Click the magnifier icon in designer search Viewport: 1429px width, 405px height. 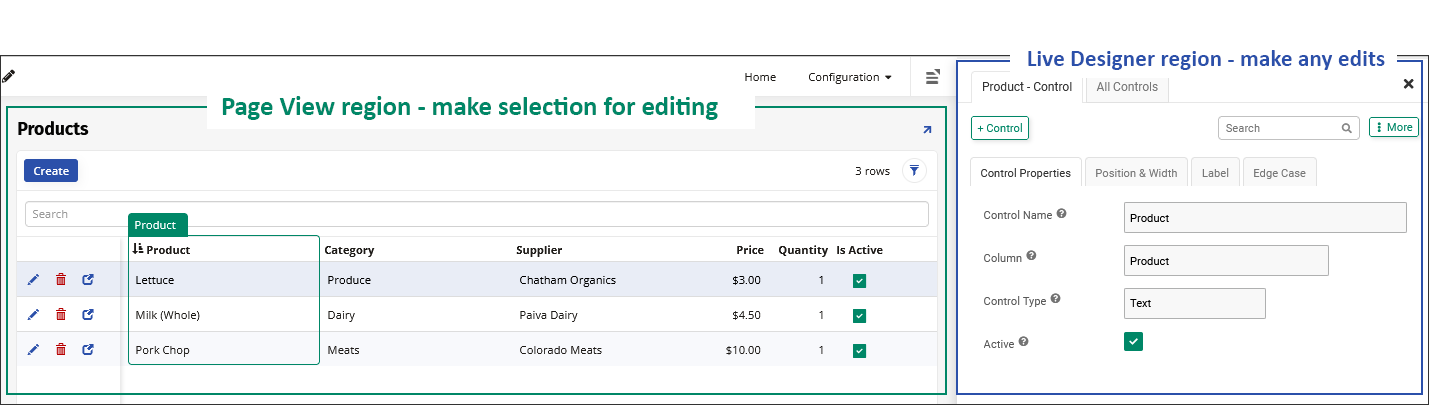pos(1347,128)
